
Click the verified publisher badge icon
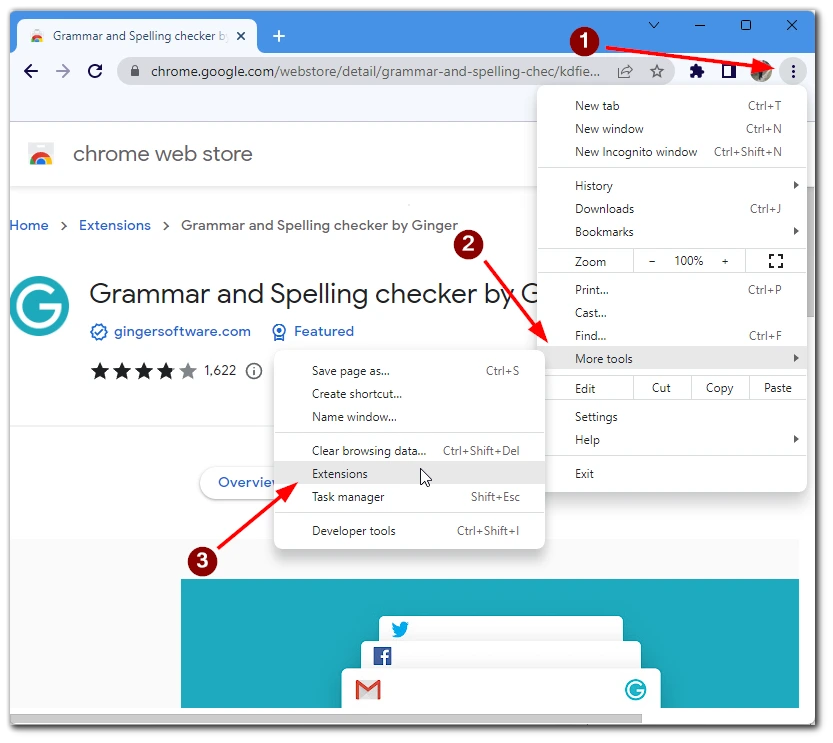99,332
